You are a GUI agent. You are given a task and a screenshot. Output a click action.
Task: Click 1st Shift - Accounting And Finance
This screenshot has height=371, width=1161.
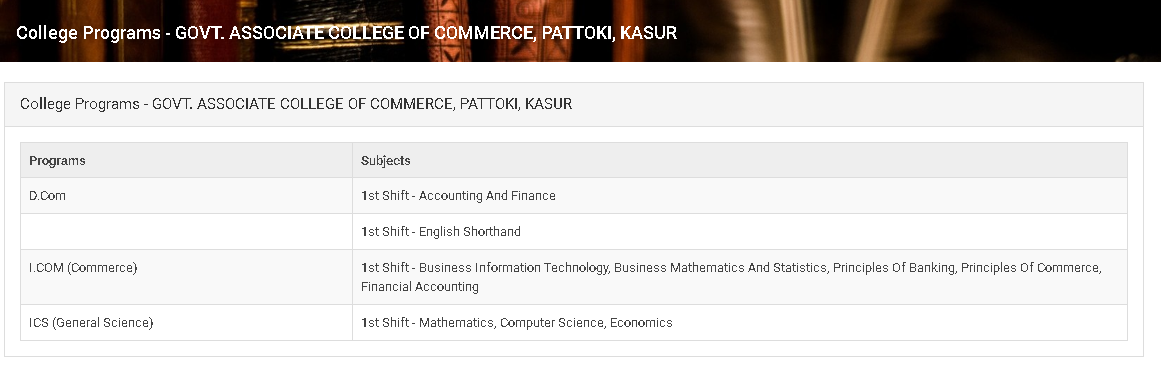tap(458, 195)
